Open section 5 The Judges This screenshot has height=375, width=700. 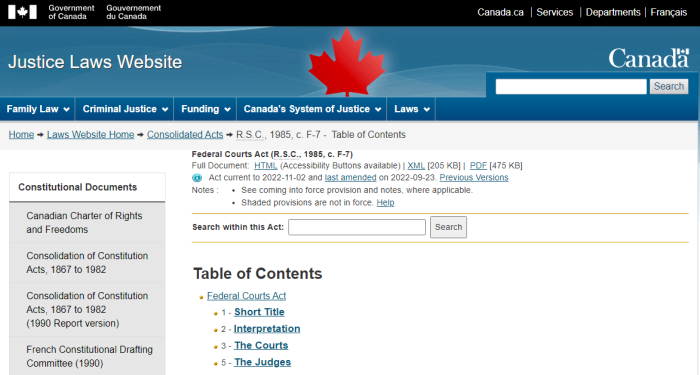(262, 362)
